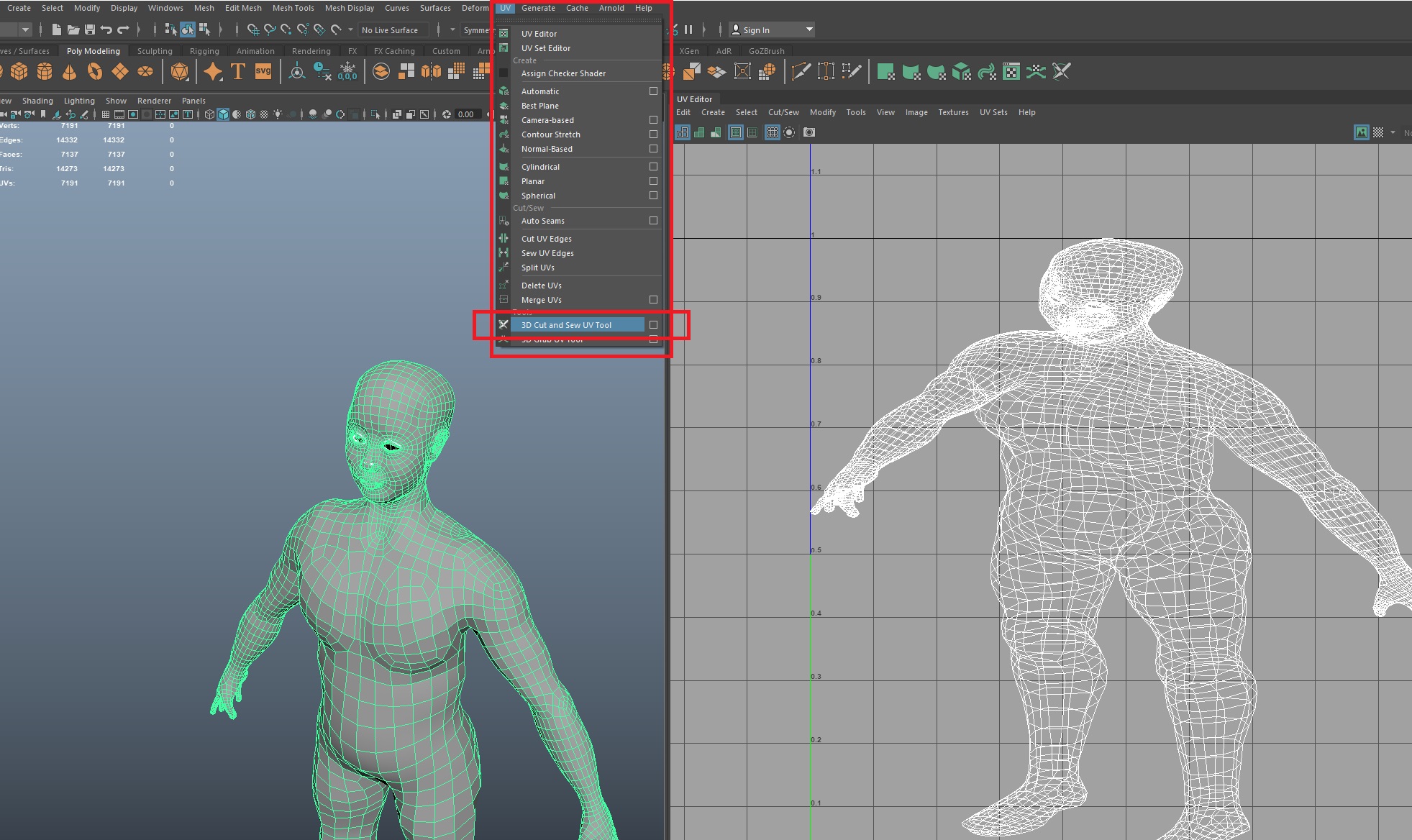Open the Planar mapping option box
This screenshot has width=1412, height=840.
point(653,181)
